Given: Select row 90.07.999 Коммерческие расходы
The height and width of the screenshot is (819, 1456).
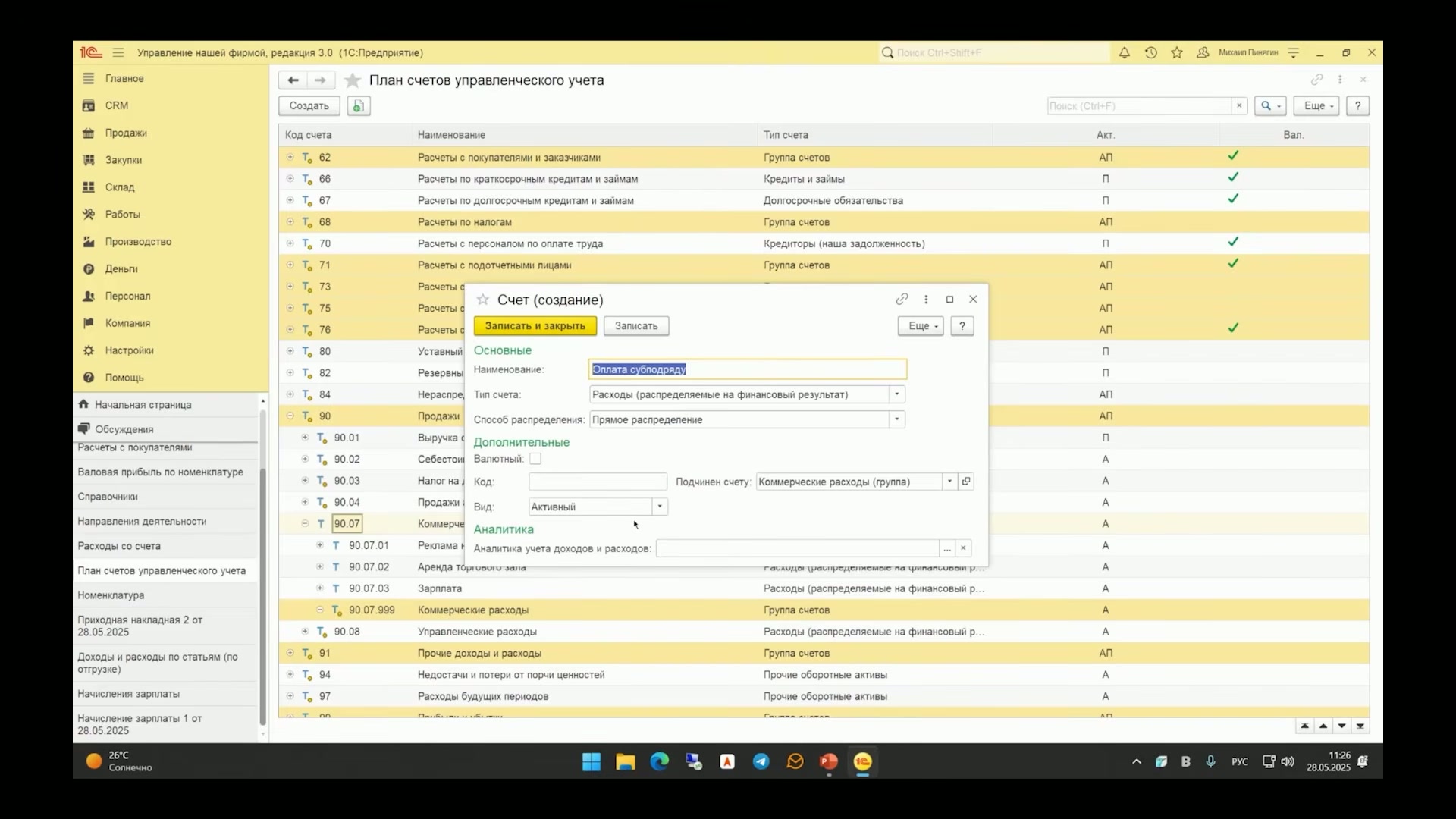Looking at the screenshot, I should [x=824, y=610].
